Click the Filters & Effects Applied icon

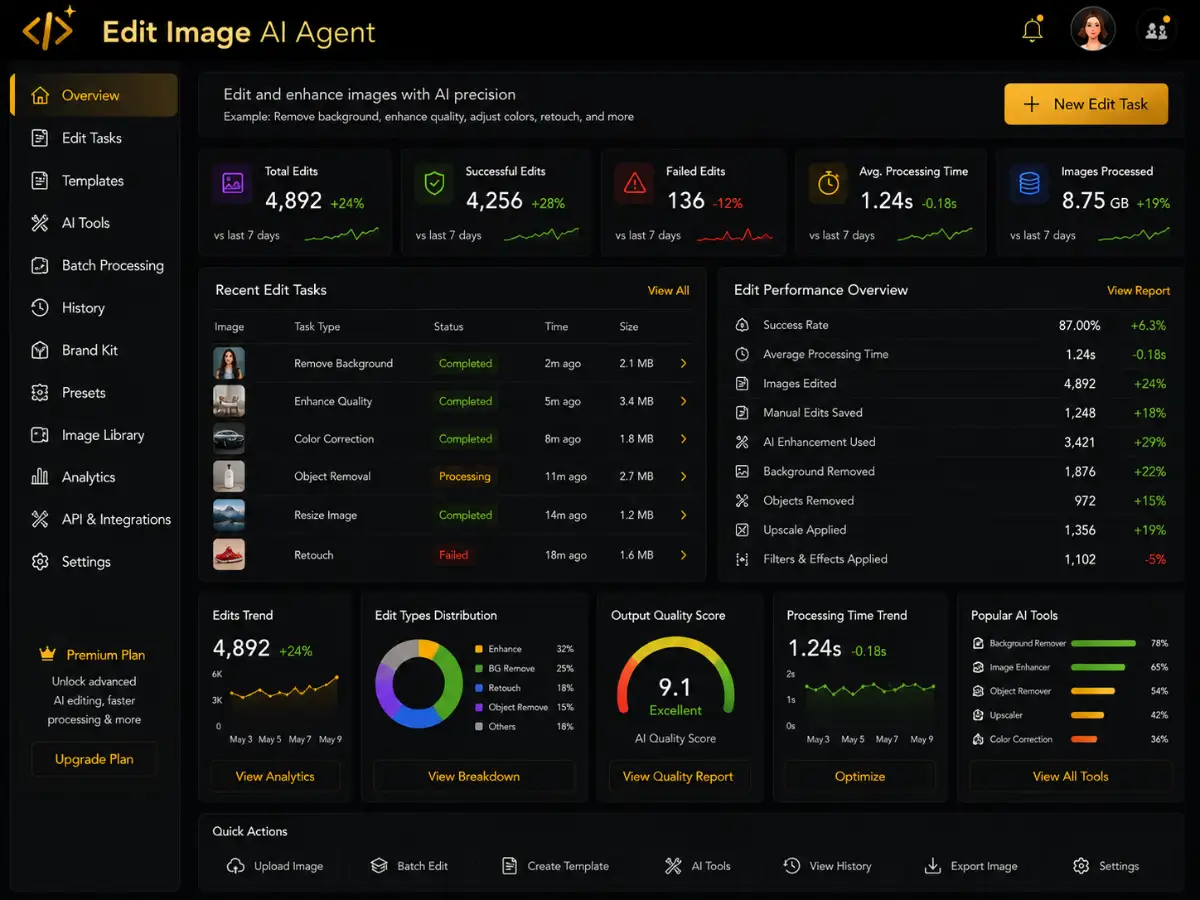point(742,559)
